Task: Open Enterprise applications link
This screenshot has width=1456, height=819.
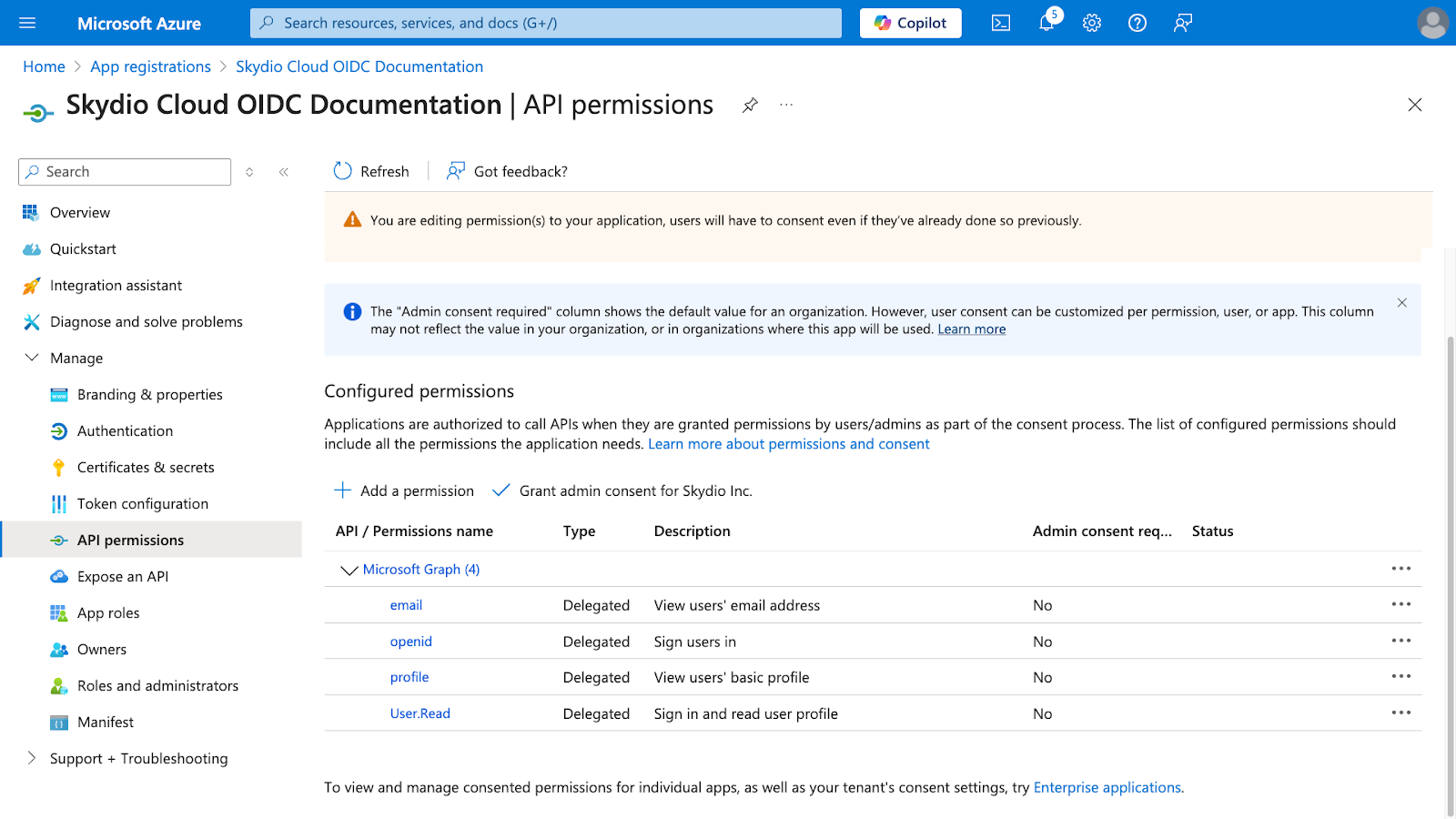Action: [x=1107, y=787]
